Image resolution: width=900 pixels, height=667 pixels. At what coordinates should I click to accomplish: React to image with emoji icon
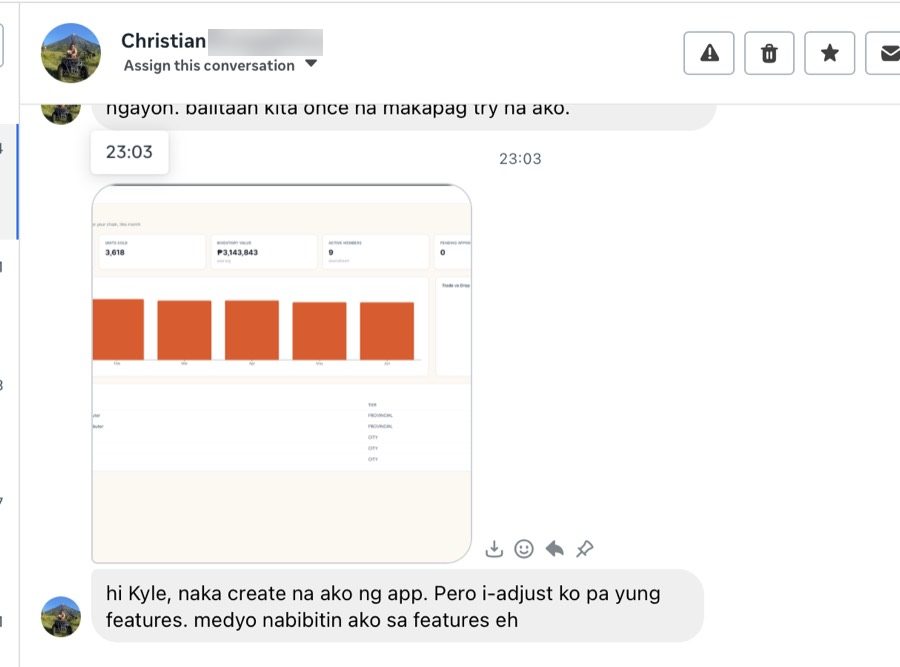(523, 549)
